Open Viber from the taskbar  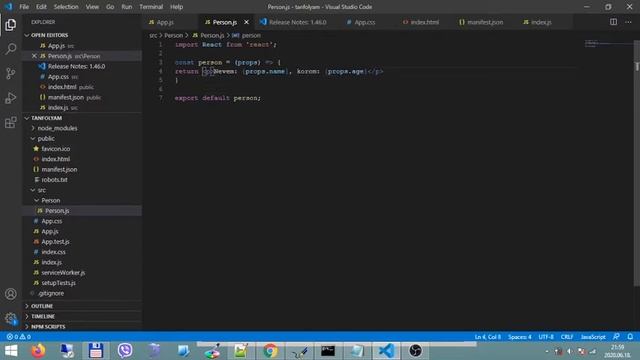tap(125, 351)
